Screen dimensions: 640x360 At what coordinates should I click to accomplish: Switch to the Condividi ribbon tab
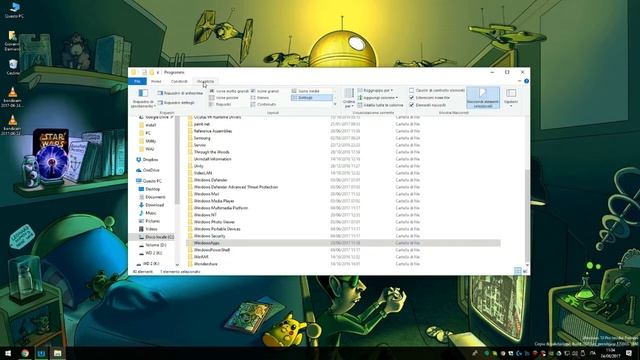[x=179, y=81]
